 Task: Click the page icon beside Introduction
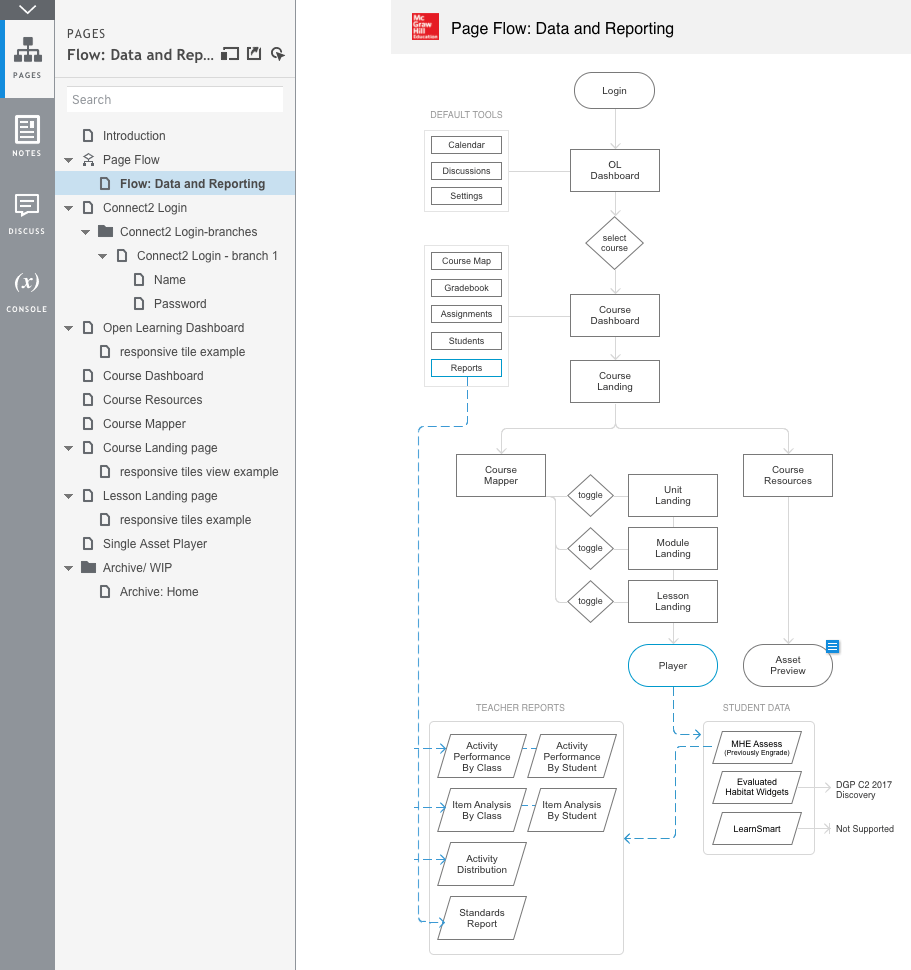click(x=88, y=135)
